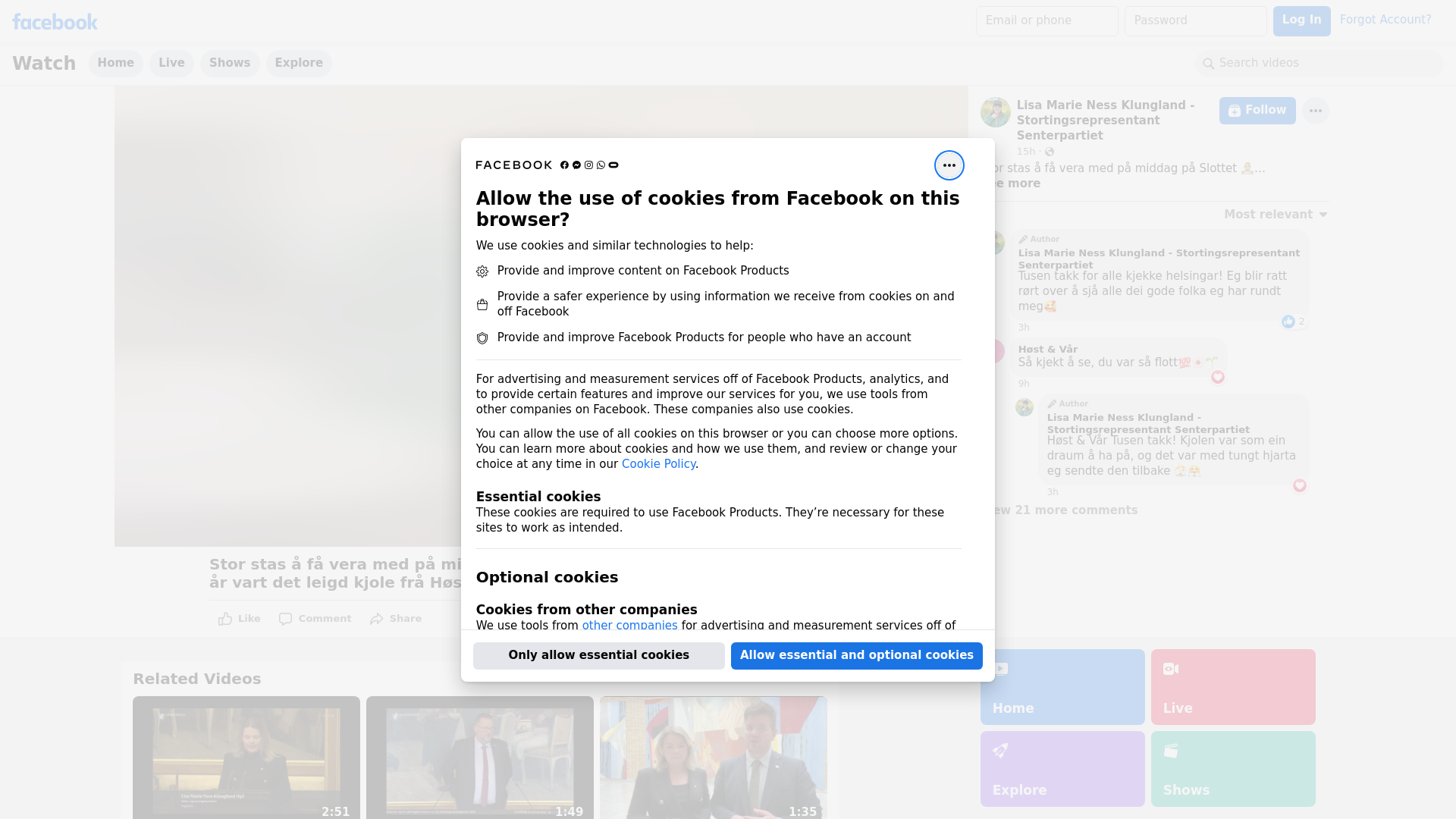Open the Cookie Policy link
This screenshot has height=819, width=1456.
pyautogui.click(x=658, y=464)
